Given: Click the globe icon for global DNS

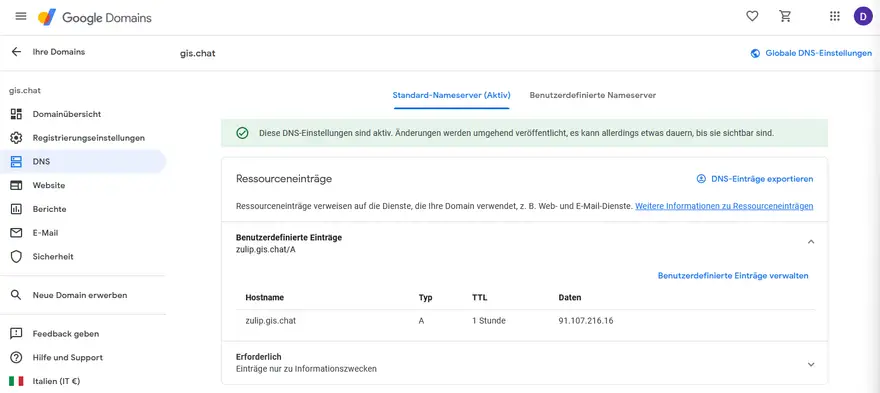Looking at the screenshot, I should tap(755, 53).
